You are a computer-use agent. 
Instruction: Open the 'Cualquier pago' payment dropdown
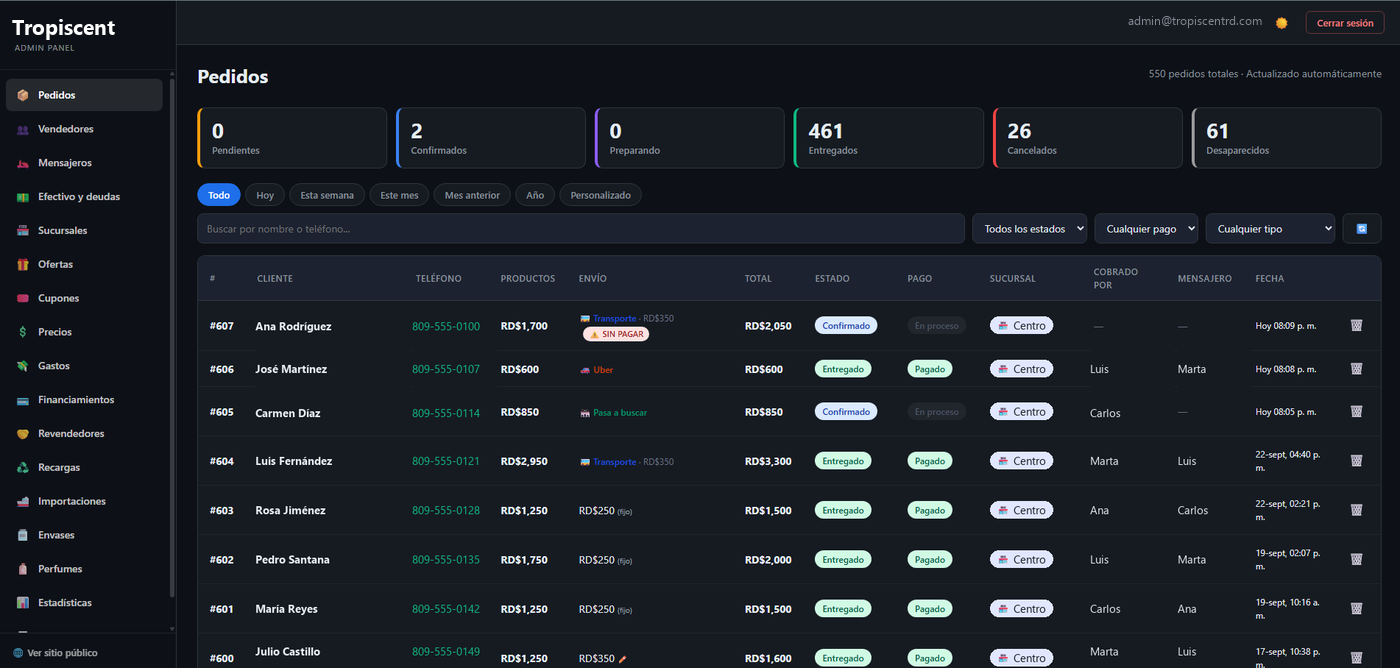coord(1146,229)
